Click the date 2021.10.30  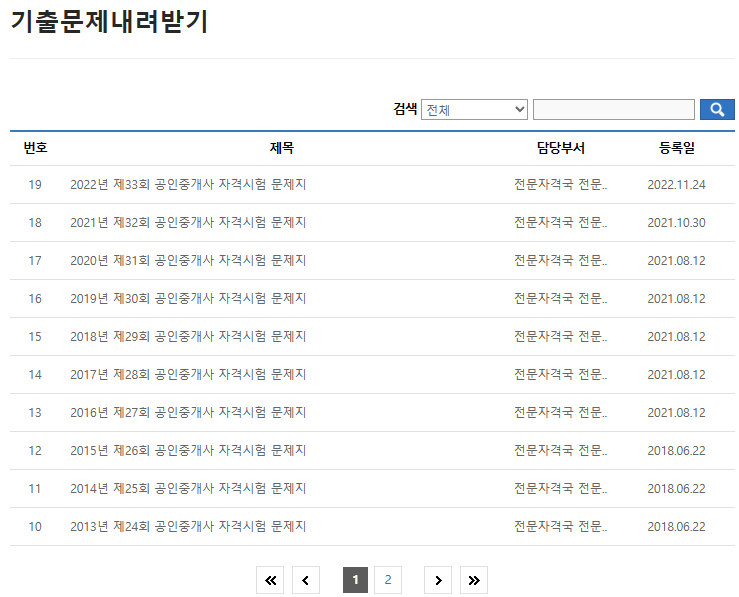pyautogui.click(x=676, y=222)
